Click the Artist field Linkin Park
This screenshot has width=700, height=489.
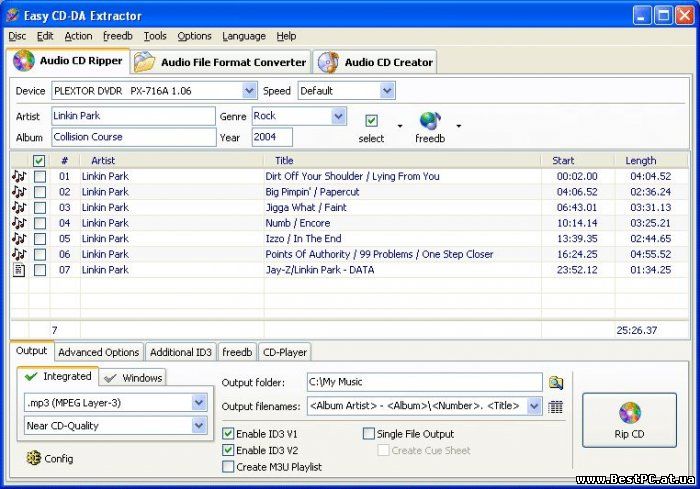click(x=133, y=116)
